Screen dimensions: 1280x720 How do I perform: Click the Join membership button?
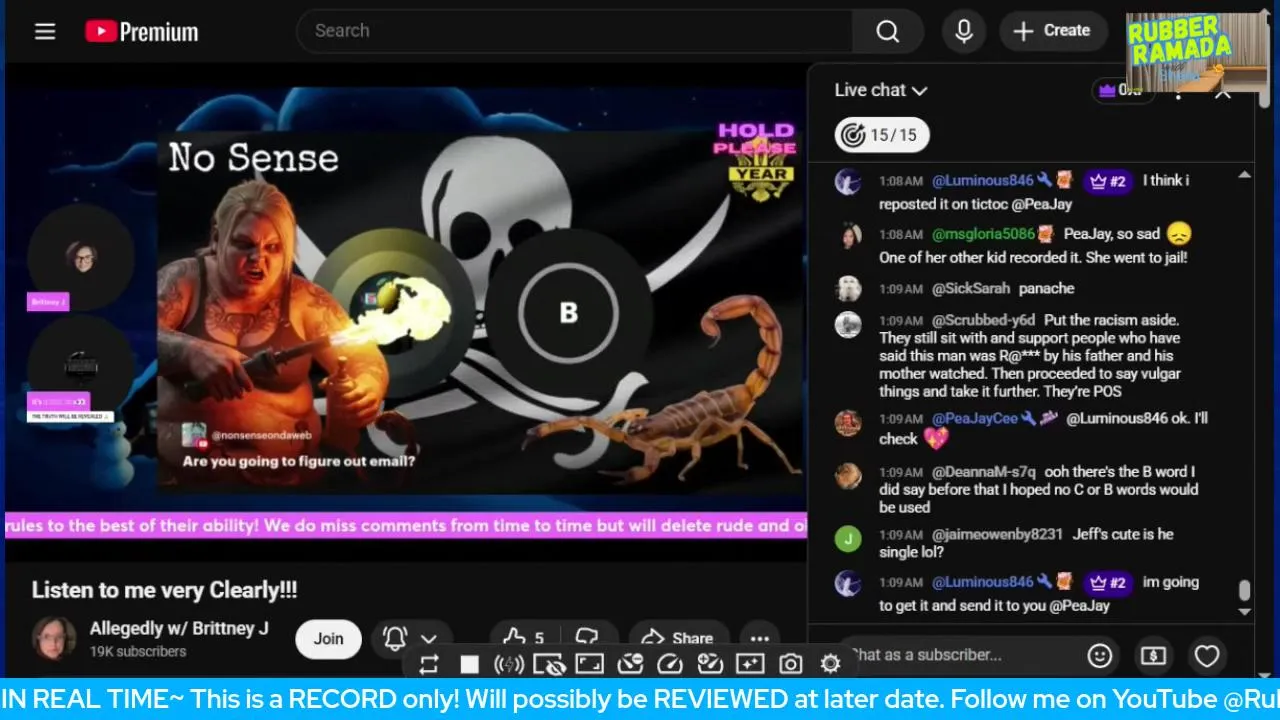pyautogui.click(x=328, y=638)
